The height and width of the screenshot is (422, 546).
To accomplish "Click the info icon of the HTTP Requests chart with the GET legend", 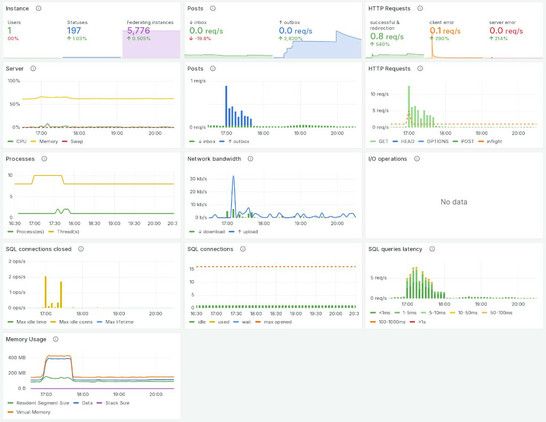I will (x=420, y=69).
